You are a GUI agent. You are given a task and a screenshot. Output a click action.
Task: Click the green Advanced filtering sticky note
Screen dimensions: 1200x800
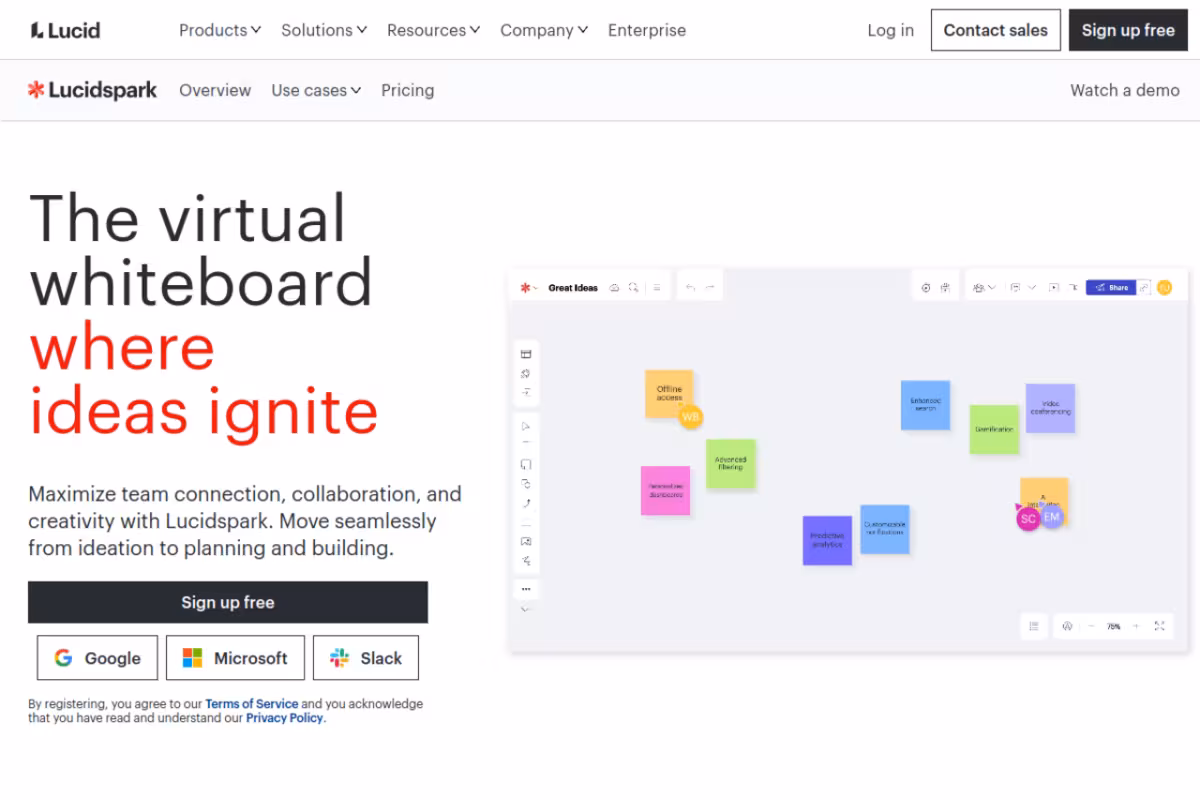pyautogui.click(x=731, y=464)
